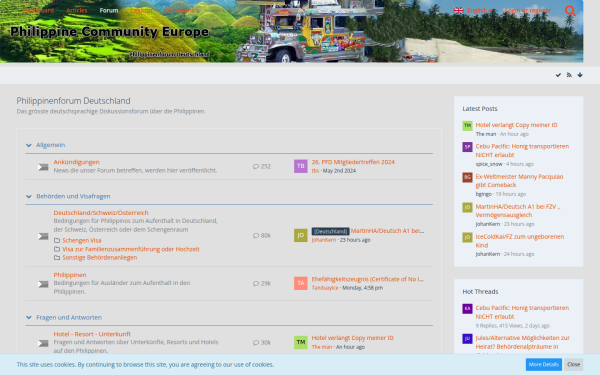Click Philippine Community Europe header title

[x=109, y=32]
